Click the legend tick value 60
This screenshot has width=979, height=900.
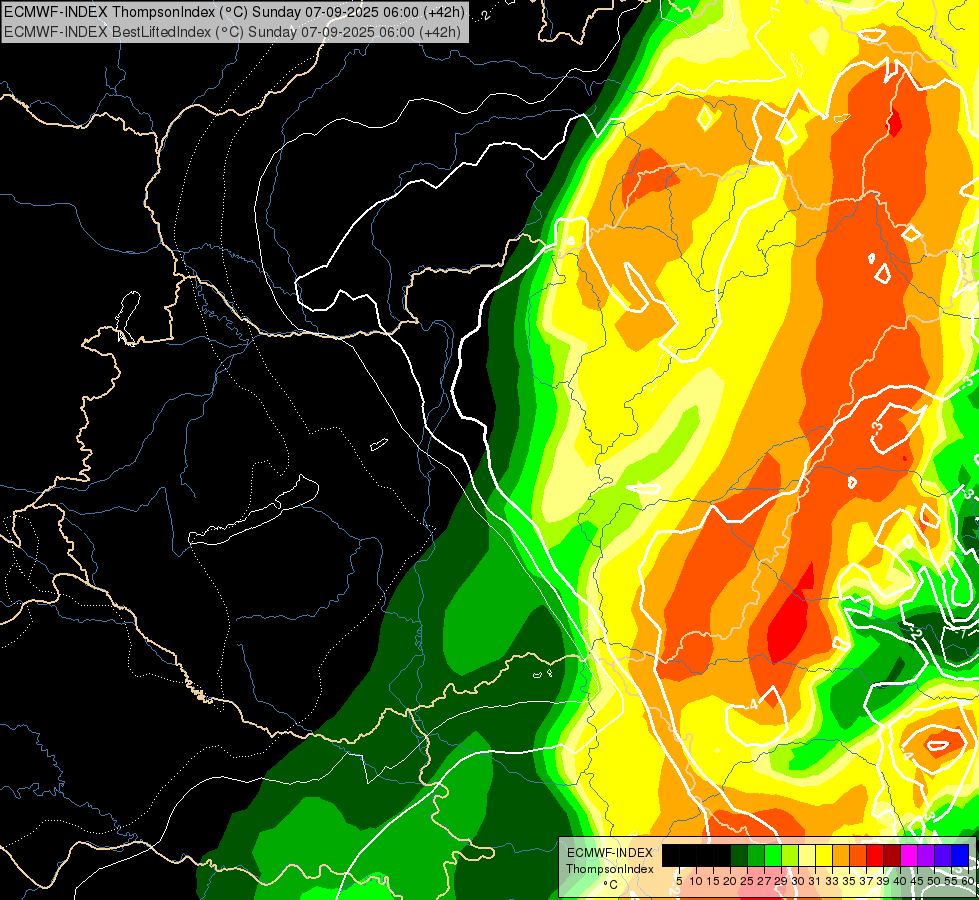[x=968, y=881]
